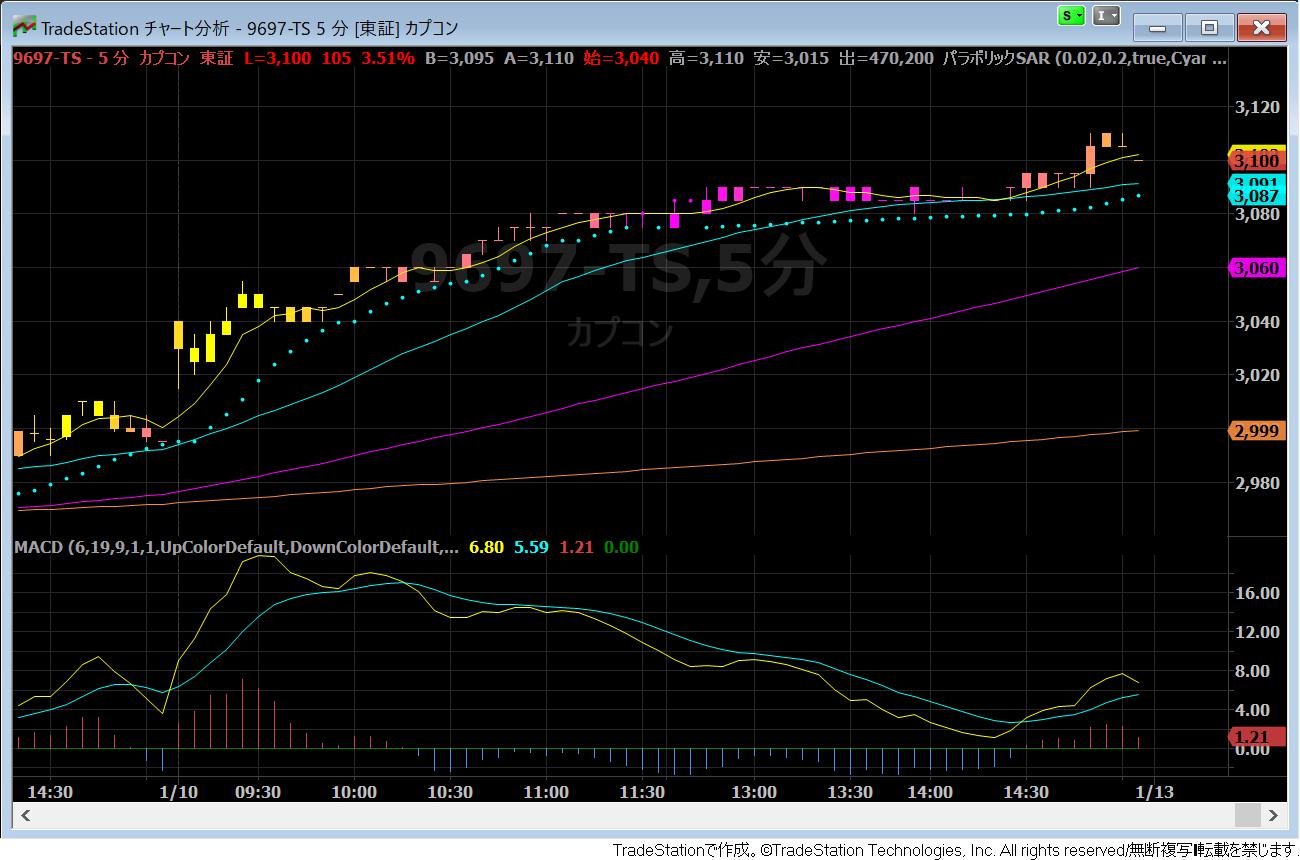Maximize the chart analysis window
The width and height of the screenshot is (1300, 860).
[1209, 28]
